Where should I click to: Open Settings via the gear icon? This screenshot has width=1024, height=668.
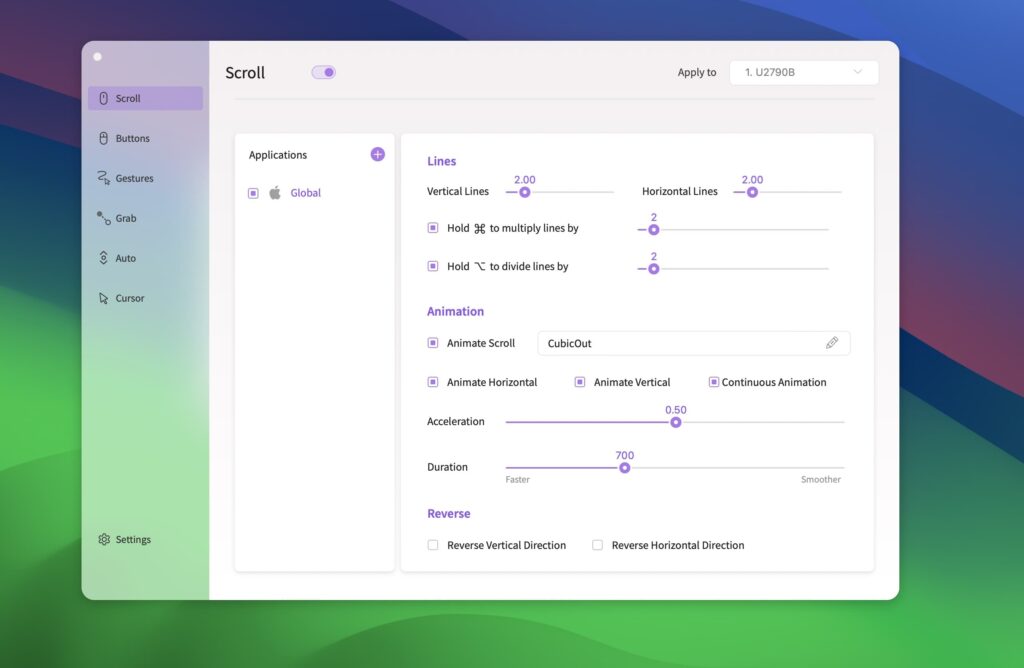(104, 539)
